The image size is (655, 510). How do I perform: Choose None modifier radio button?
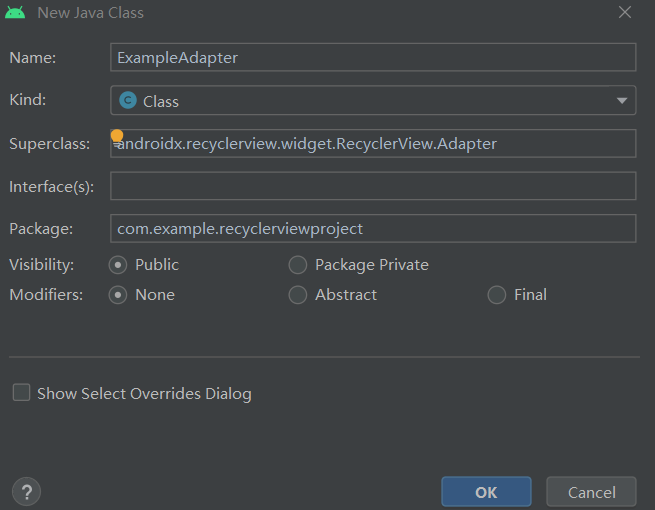tap(118, 295)
